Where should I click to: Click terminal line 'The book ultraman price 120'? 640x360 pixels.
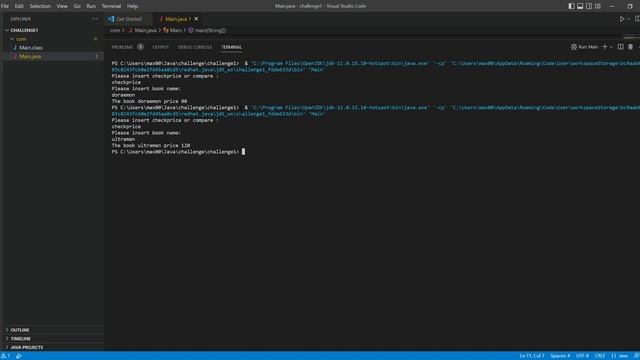coord(151,145)
